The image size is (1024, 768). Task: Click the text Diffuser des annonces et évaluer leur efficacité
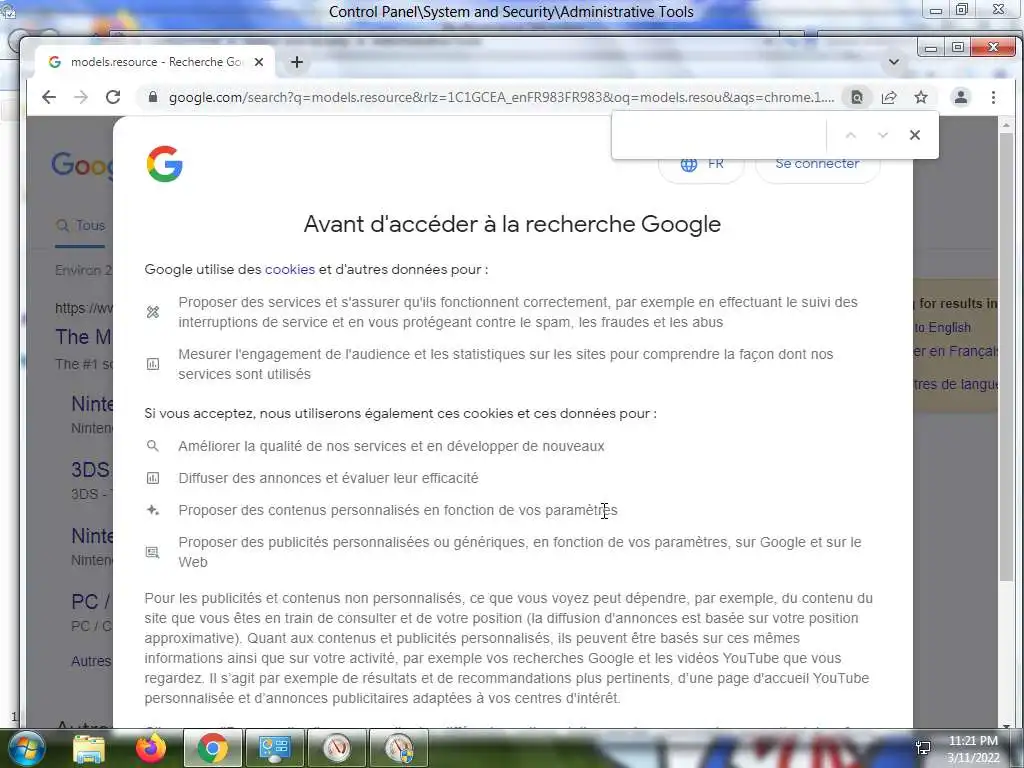point(328,478)
